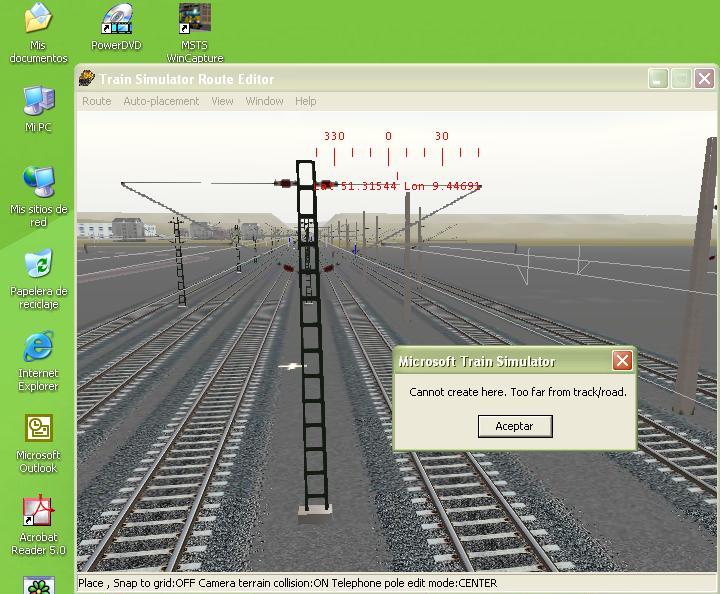Viewport: 720px width, 594px height.
Task: Close the Microsoft Train Simulator error dialog
Action: (x=622, y=361)
